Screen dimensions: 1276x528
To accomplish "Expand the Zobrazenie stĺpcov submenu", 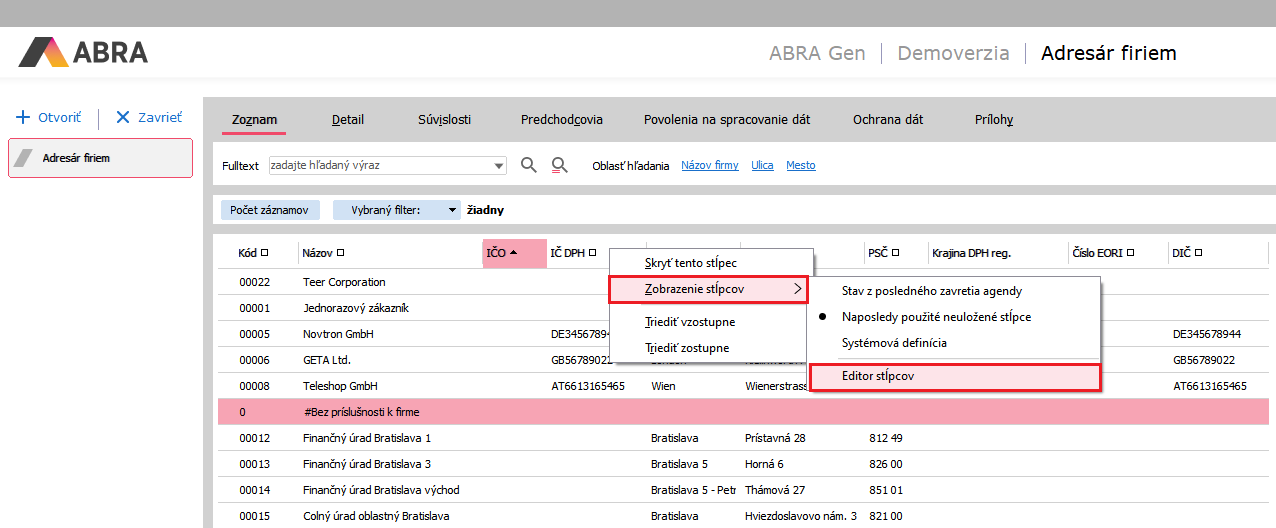I will (708, 290).
